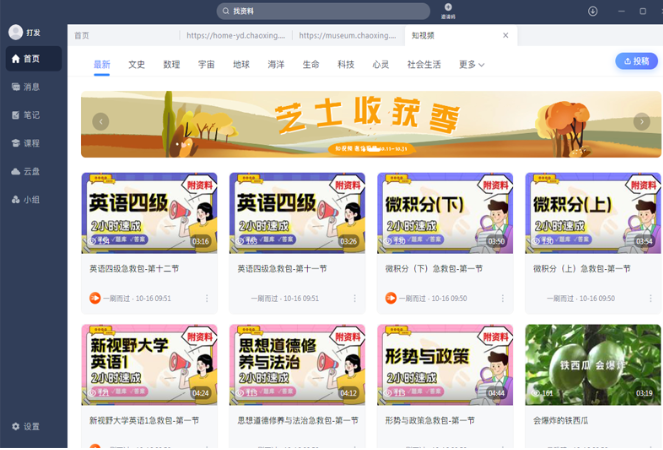Image resolution: width=663 pixels, height=450 pixels.
Task: Open 英语四级 thumbnail with 03:16 duration
Action: (x=149, y=213)
